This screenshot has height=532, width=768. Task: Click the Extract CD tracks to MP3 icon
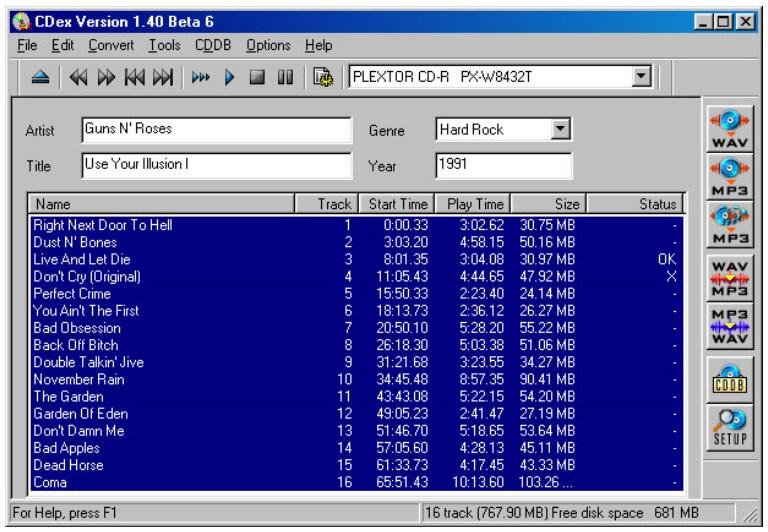[729, 177]
